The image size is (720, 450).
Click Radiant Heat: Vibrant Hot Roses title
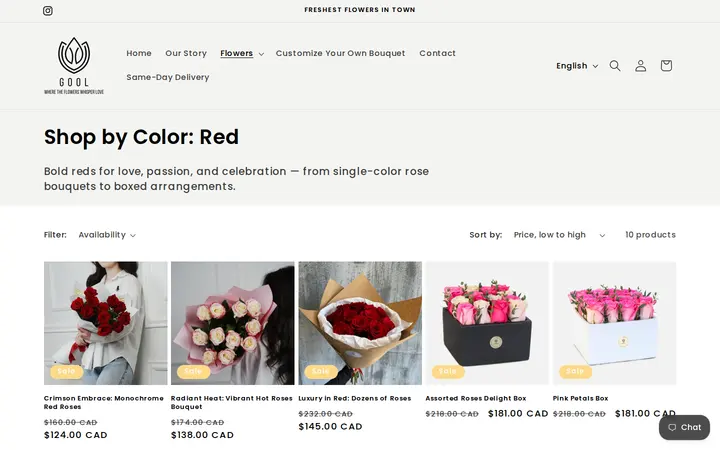pyautogui.click(x=231, y=402)
